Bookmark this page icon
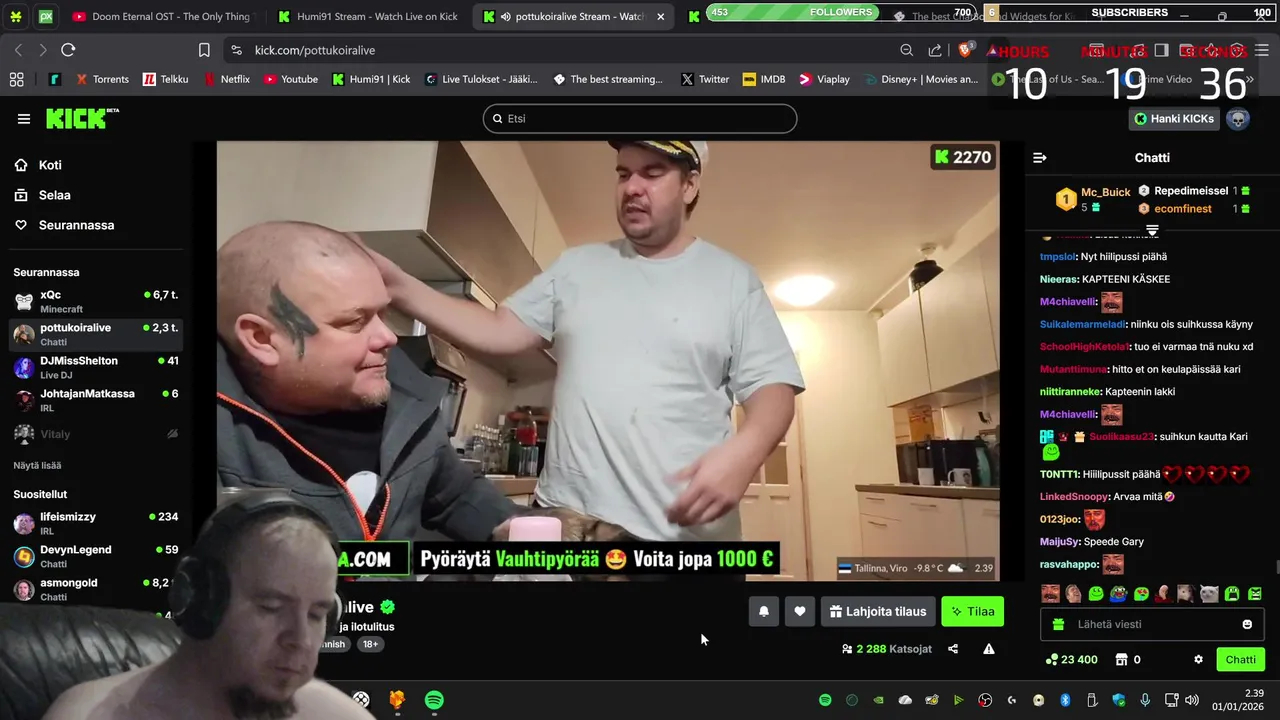 [x=204, y=50]
